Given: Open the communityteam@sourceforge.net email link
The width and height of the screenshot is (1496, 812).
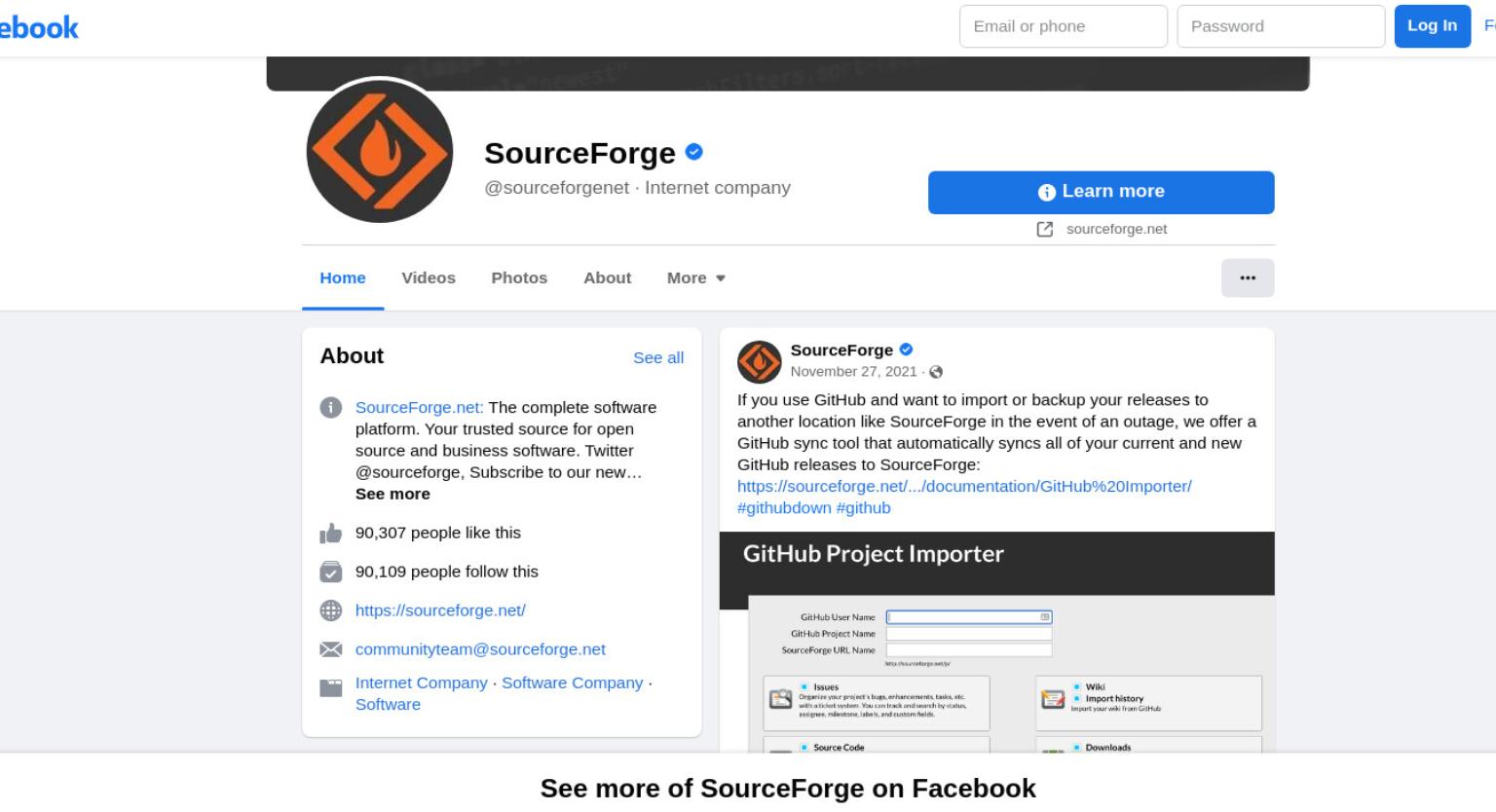Looking at the screenshot, I should pyautogui.click(x=480, y=649).
